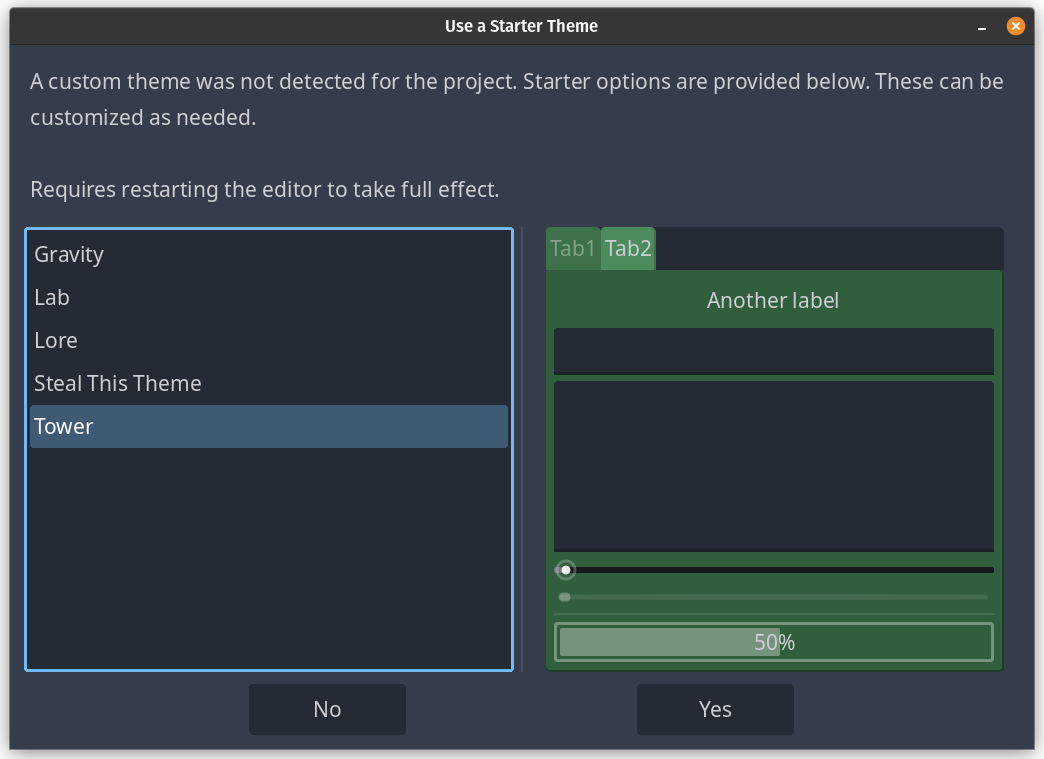Select Tab2 in the theme preview
The height and width of the screenshot is (759, 1044).
(x=628, y=249)
